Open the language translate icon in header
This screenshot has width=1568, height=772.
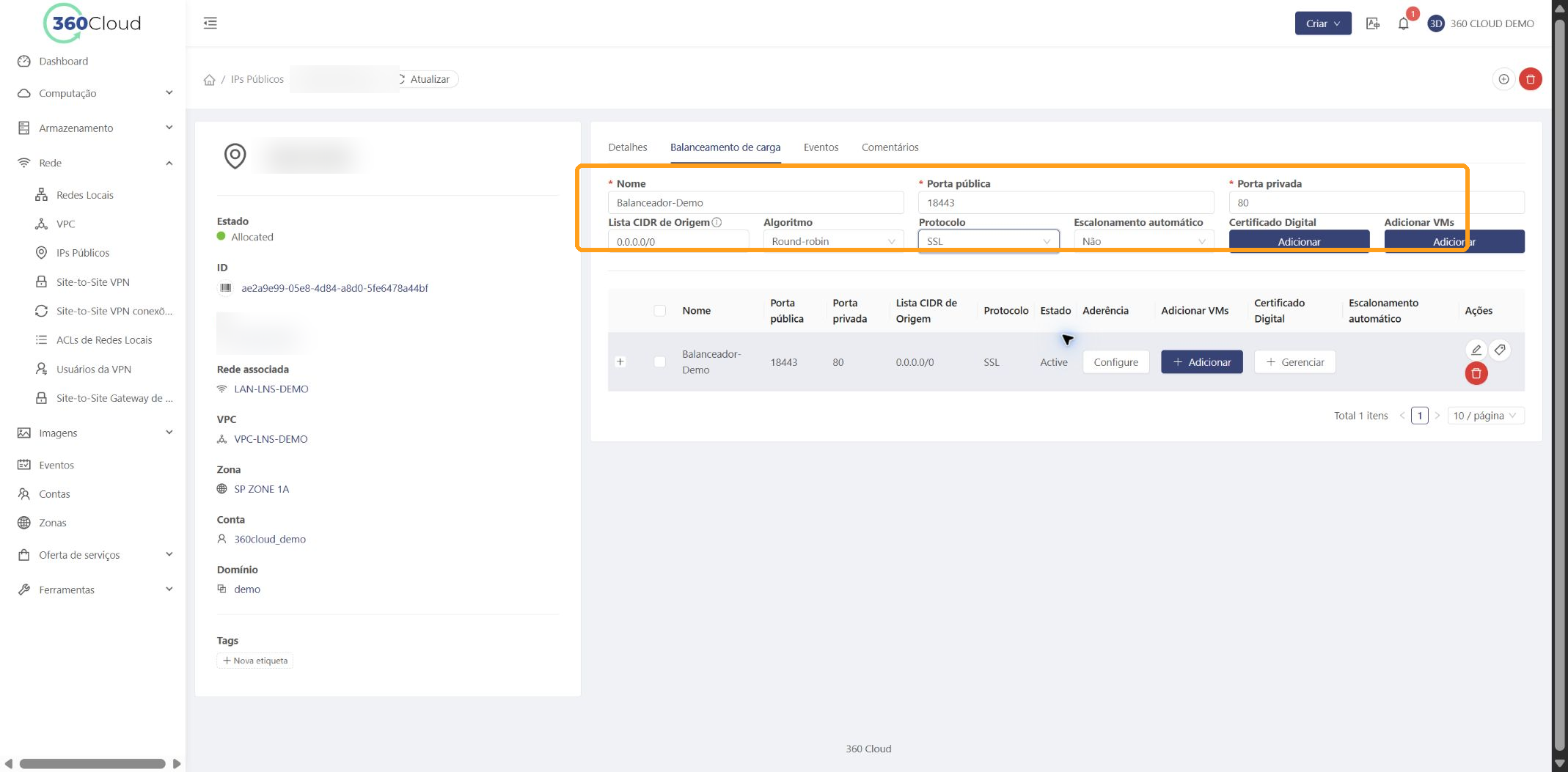[x=1373, y=23]
